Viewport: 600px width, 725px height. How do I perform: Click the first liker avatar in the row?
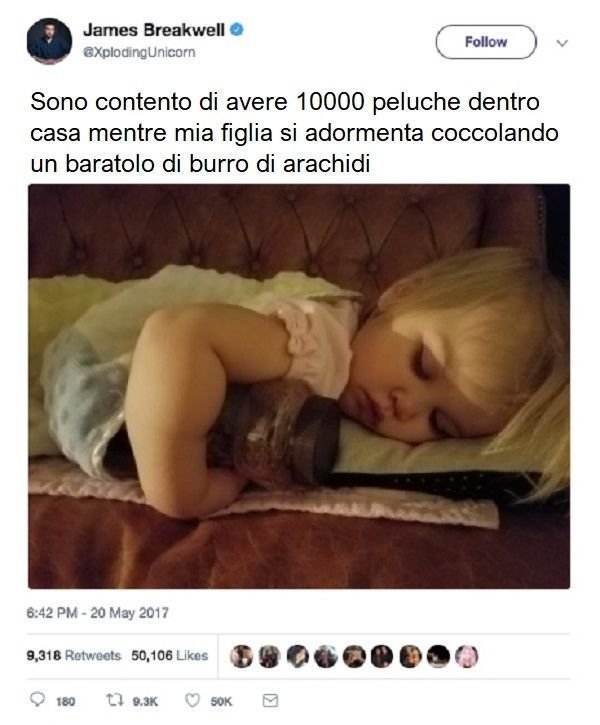[x=241, y=656]
